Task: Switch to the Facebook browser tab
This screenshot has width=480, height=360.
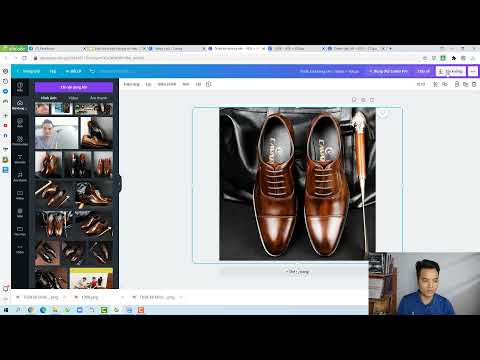Action: pyautogui.click(x=57, y=49)
